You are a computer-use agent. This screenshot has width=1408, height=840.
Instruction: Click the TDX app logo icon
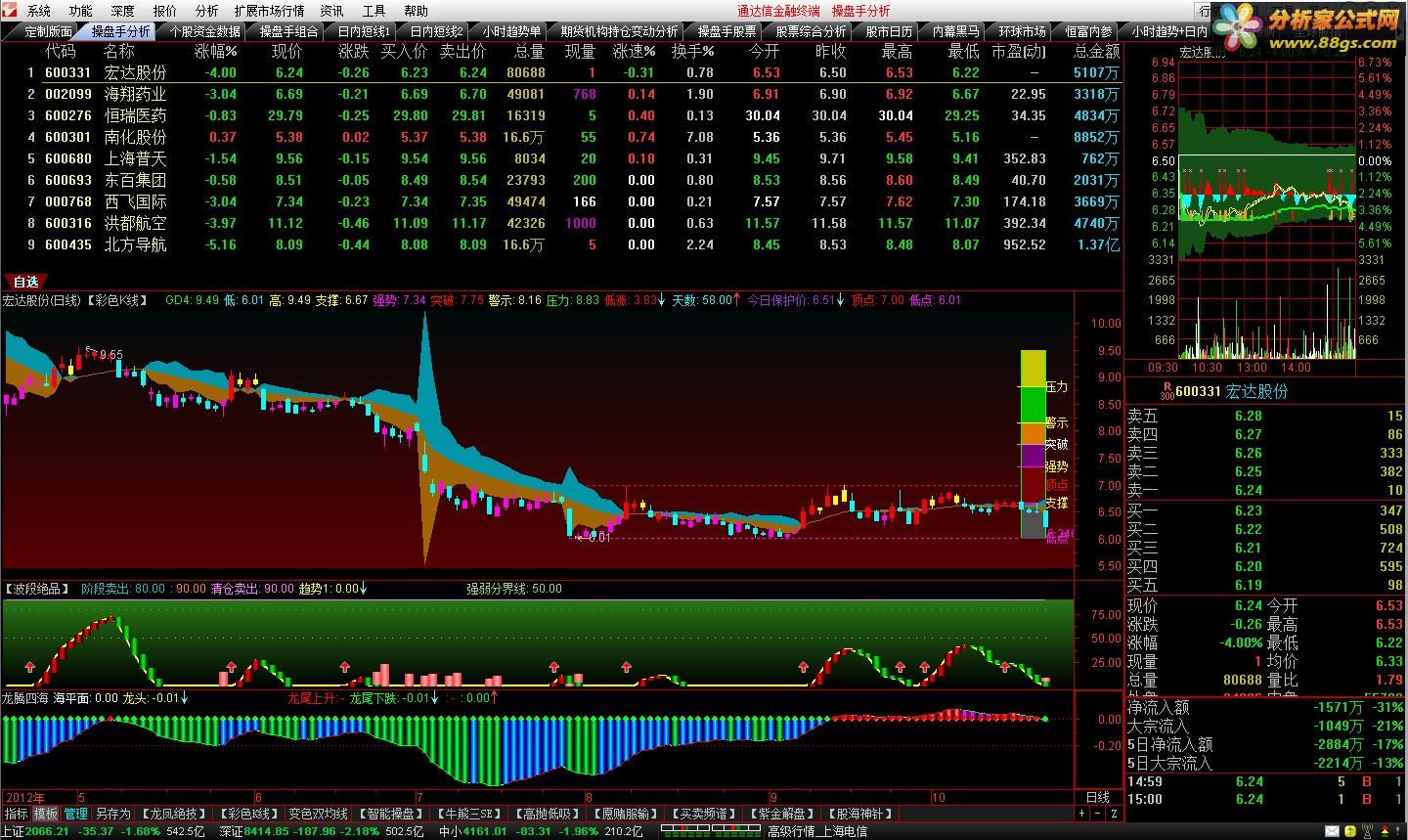tap(11, 11)
